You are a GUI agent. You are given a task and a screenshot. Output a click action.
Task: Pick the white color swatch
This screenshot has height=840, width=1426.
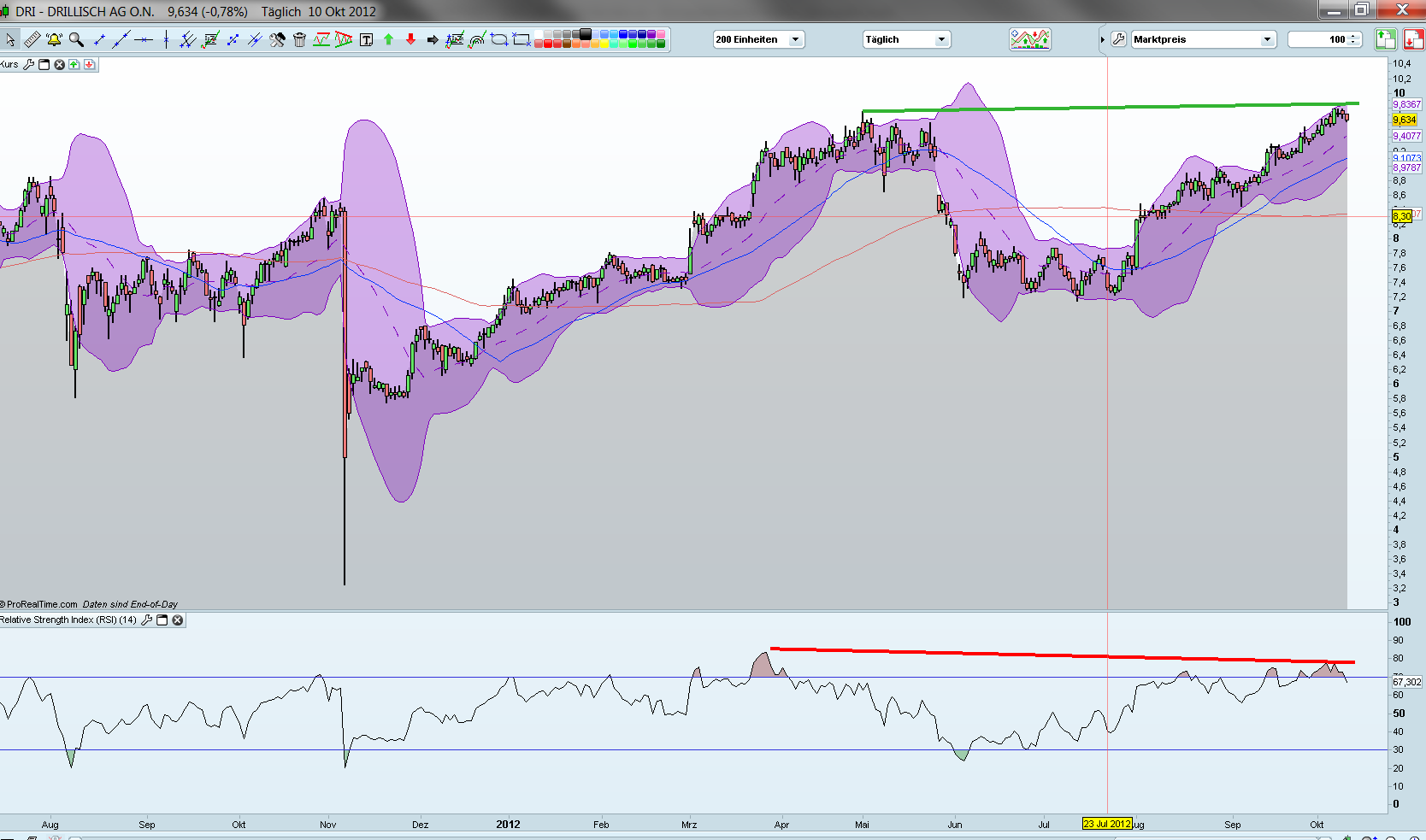coord(539,34)
